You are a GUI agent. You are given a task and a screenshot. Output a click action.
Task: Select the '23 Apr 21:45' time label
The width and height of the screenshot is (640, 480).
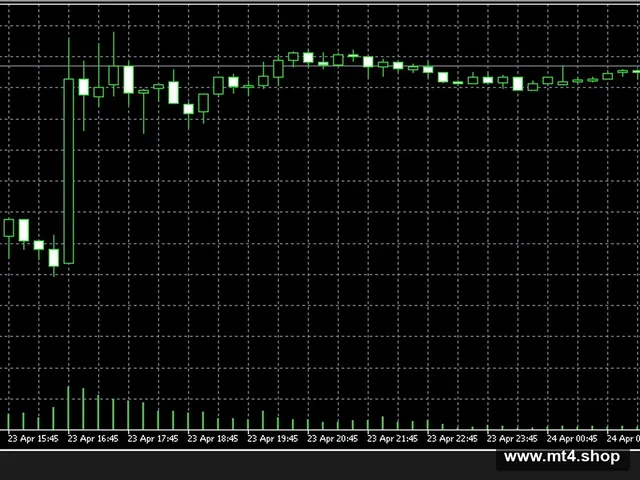click(x=393, y=439)
